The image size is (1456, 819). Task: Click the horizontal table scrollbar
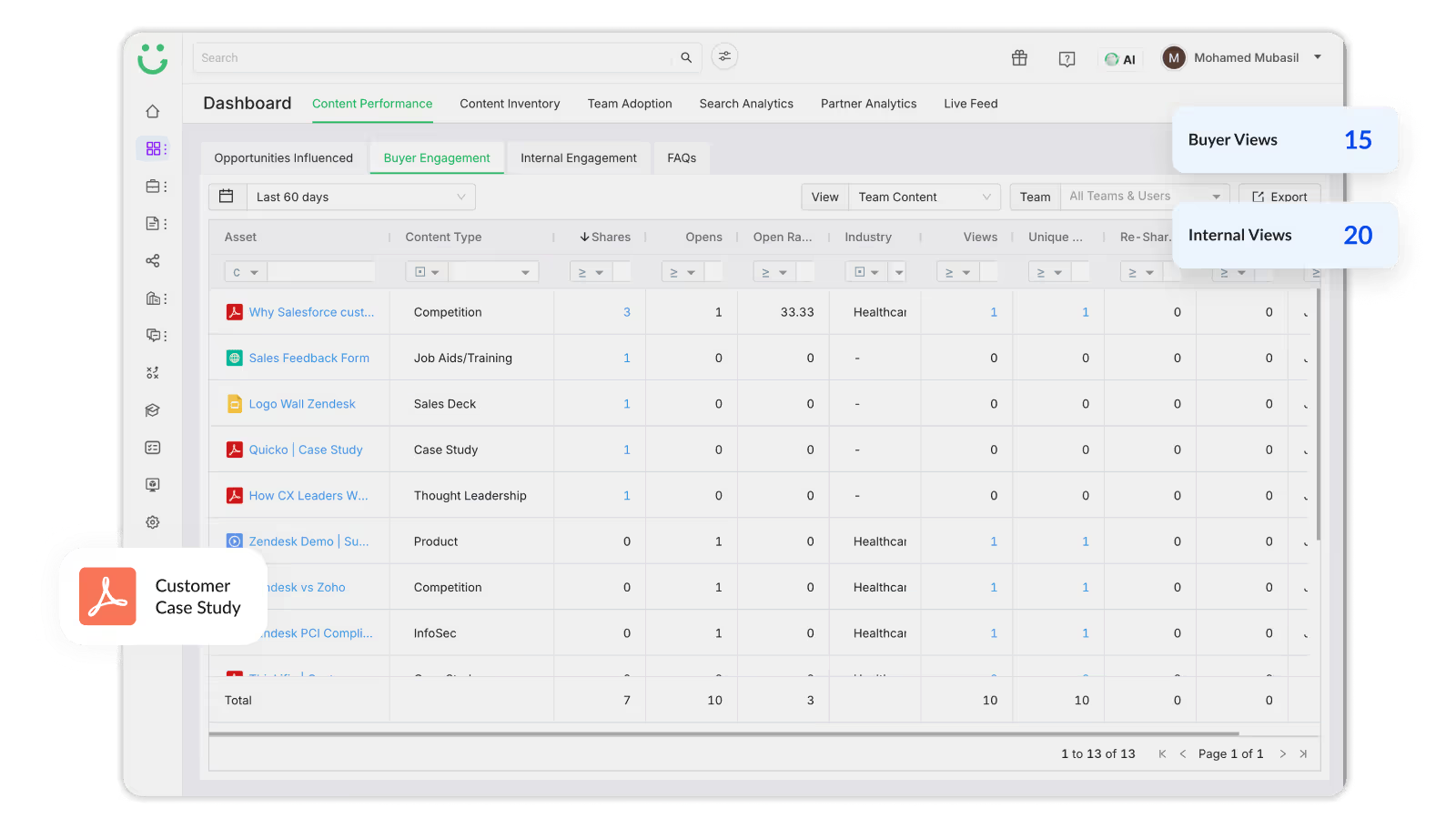[723, 733]
